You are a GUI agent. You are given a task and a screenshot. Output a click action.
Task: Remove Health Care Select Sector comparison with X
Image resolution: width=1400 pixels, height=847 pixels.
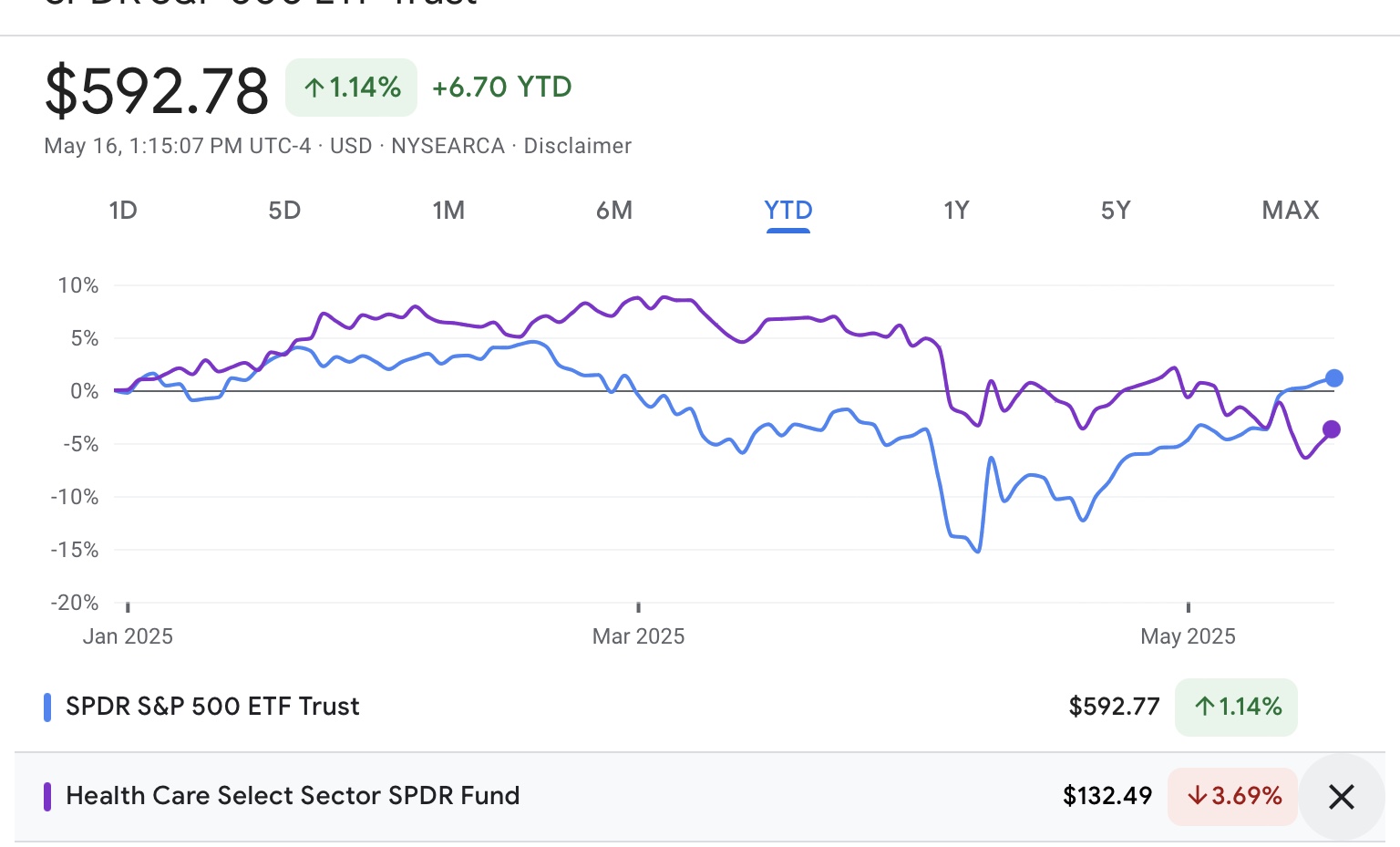point(1341,797)
